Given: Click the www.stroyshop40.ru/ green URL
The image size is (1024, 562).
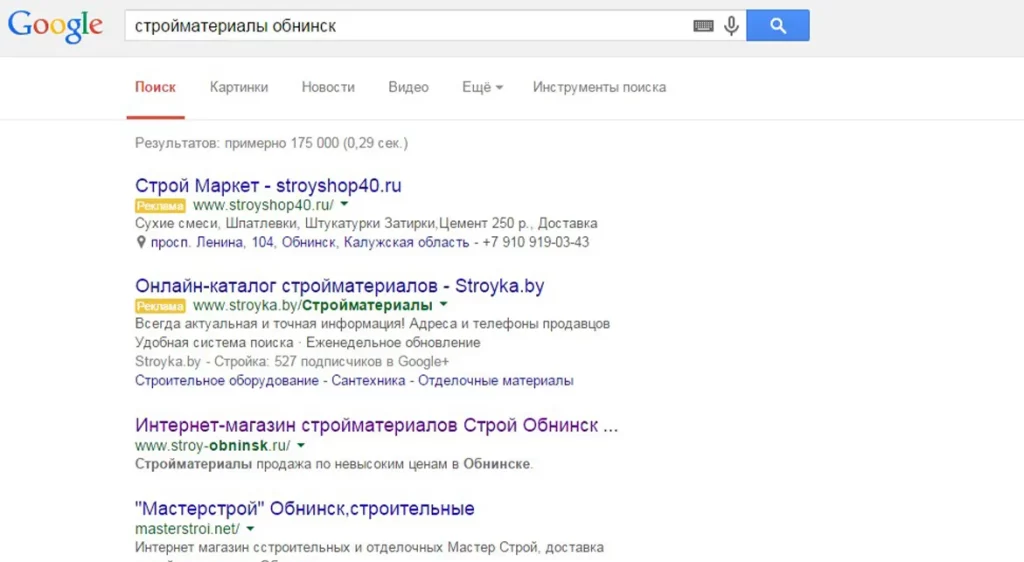Looking at the screenshot, I should pyautogui.click(x=263, y=205).
